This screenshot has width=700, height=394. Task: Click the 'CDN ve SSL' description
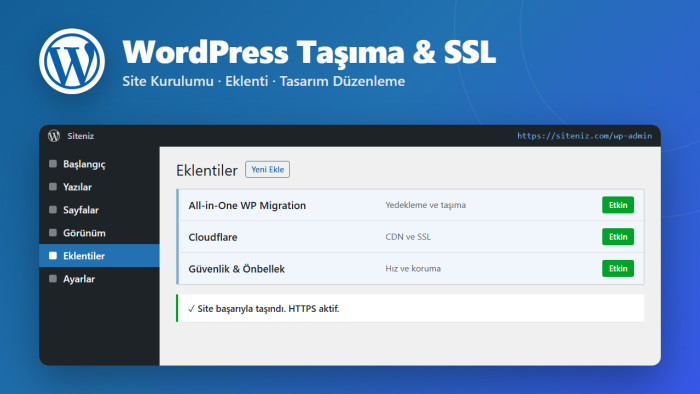tap(408, 236)
